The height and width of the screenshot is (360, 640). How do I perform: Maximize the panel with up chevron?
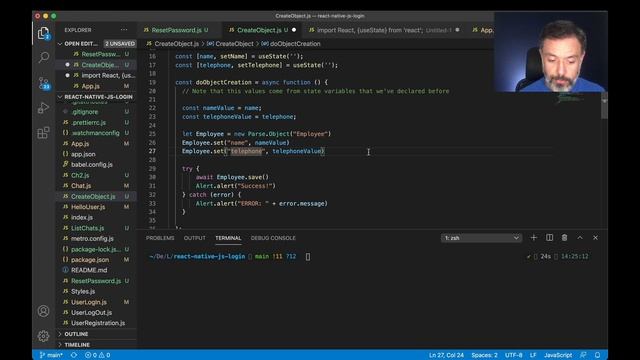580,238
